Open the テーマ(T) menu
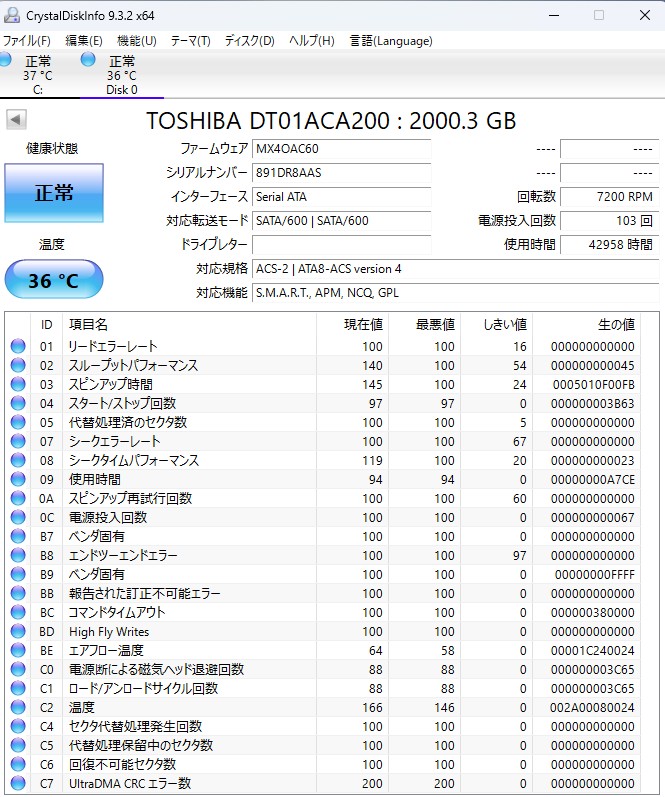Image resolution: width=665 pixels, height=797 pixels. click(x=191, y=41)
